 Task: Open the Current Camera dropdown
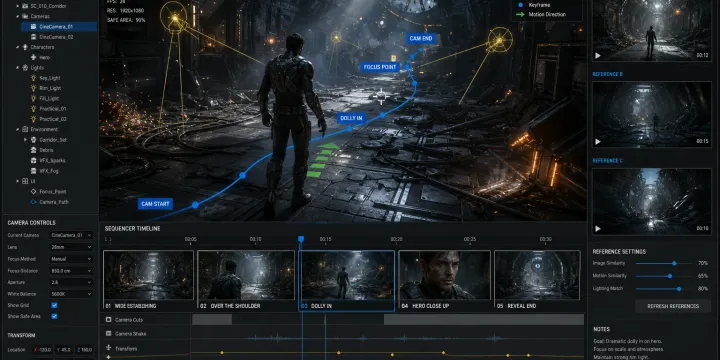click(71, 235)
